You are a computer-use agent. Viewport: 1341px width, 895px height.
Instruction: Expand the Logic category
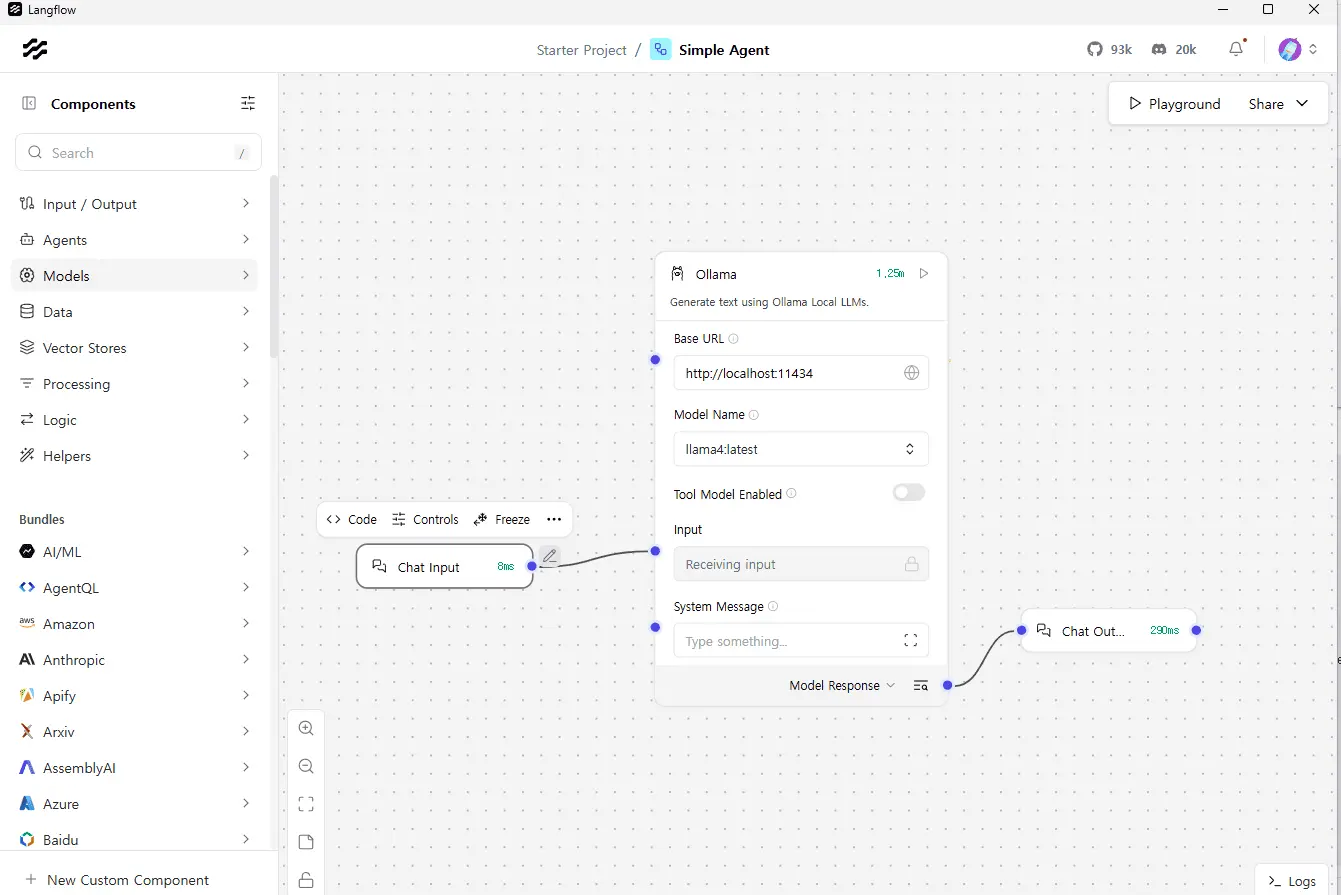pyautogui.click(x=134, y=420)
